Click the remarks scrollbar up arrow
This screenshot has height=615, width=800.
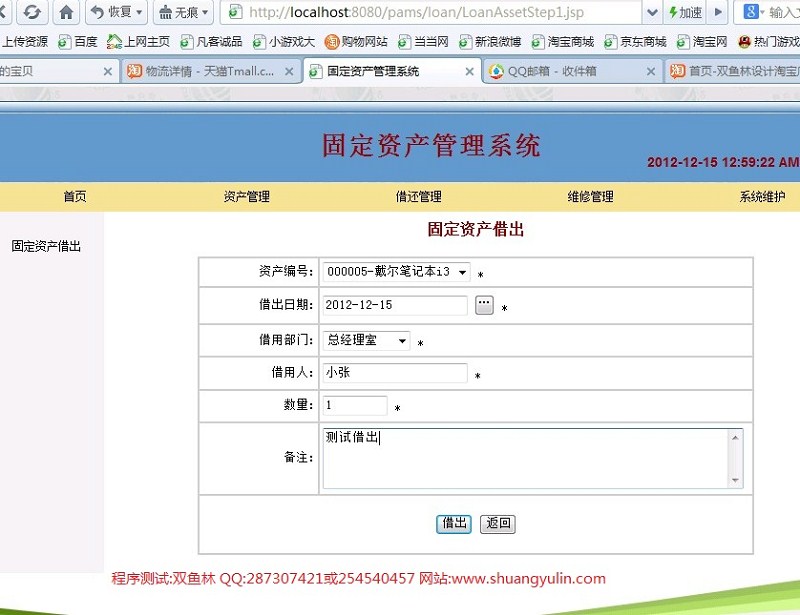(x=735, y=437)
